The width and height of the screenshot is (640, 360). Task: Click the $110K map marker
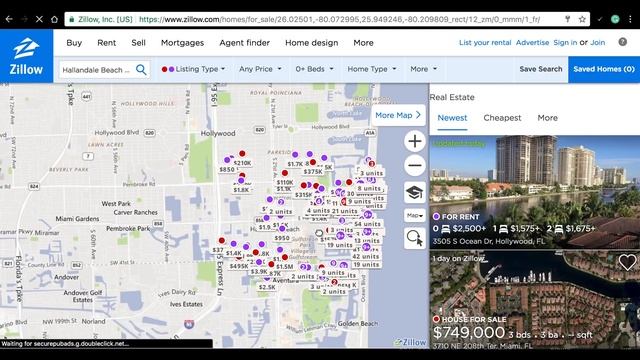pos(285,182)
